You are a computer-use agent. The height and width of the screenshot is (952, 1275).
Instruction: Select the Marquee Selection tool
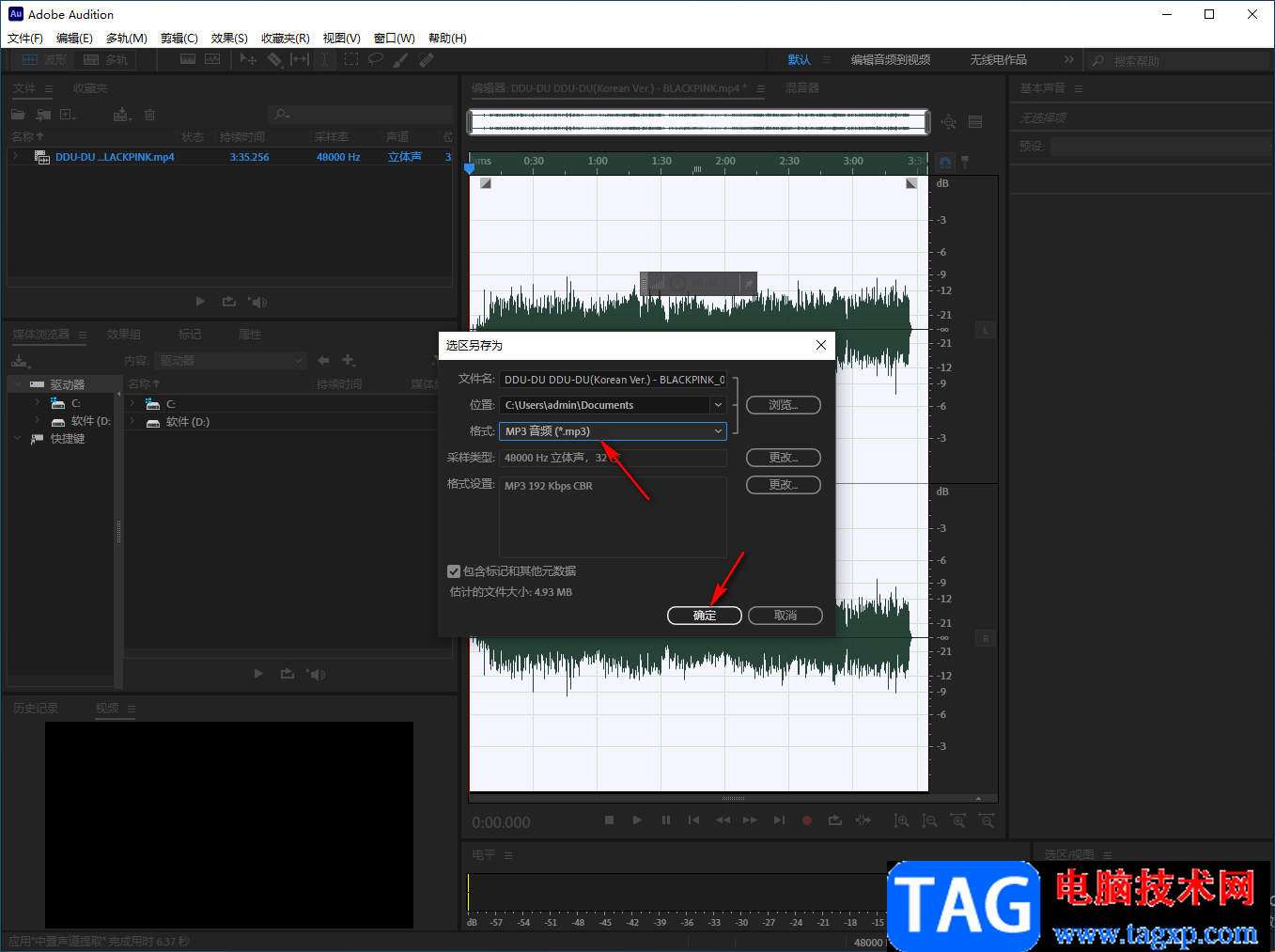pos(351,59)
